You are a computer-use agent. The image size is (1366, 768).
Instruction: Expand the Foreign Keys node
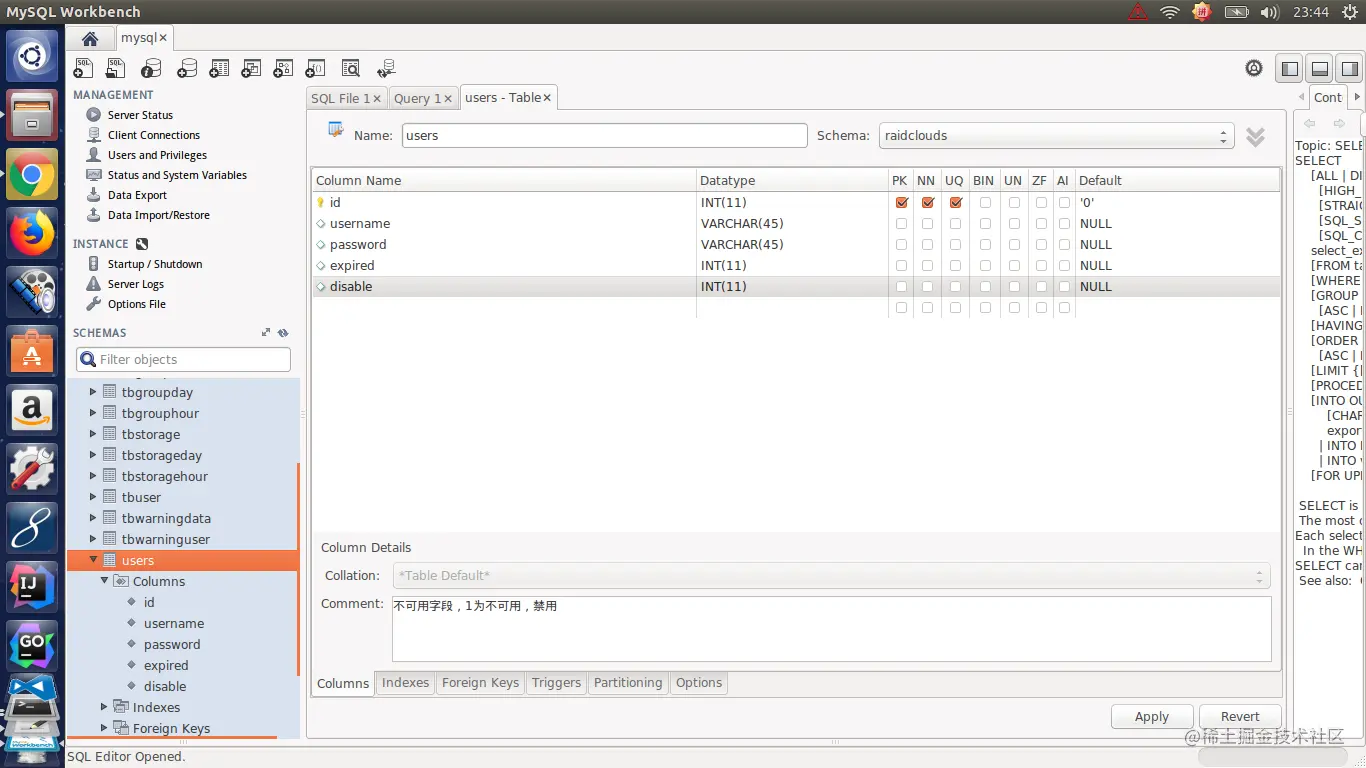pyautogui.click(x=104, y=728)
